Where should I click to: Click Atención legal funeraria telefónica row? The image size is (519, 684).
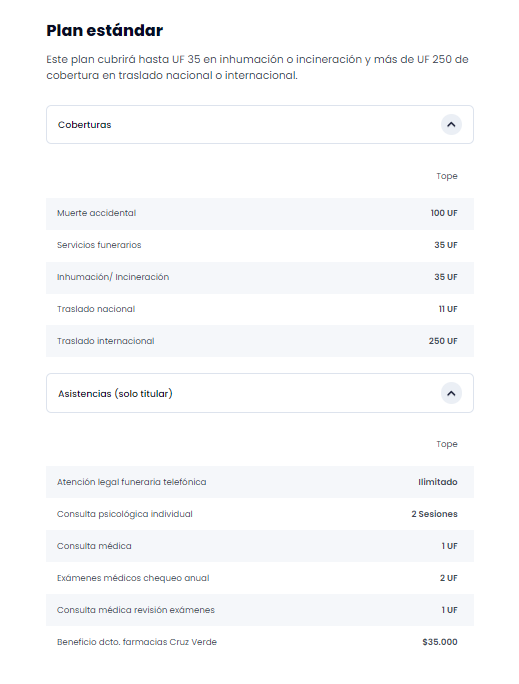click(x=260, y=482)
